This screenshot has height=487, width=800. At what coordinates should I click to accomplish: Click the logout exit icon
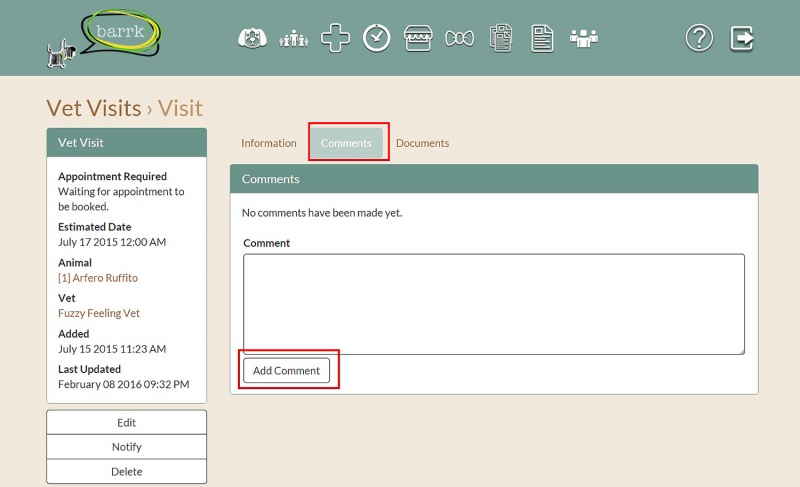(x=742, y=38)
